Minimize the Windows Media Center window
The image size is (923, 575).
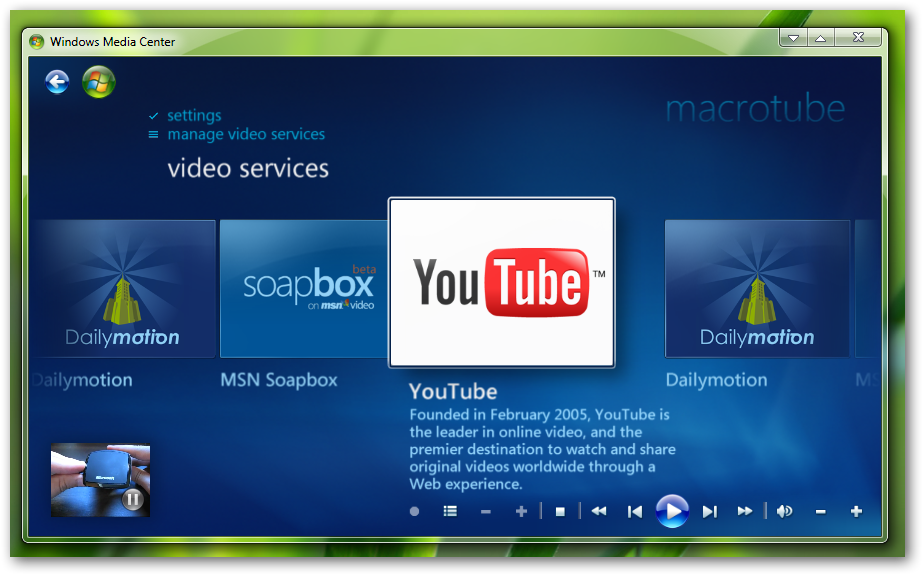(793, 38)
